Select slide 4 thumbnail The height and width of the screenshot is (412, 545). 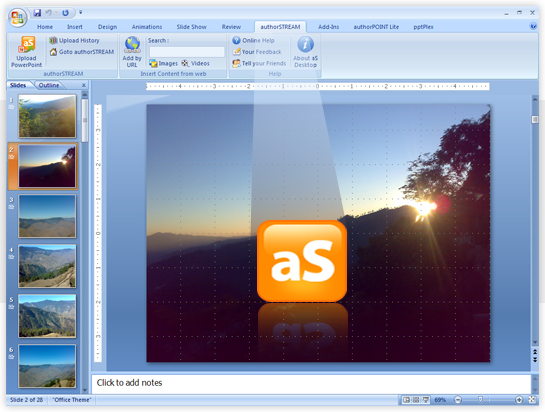47,266
